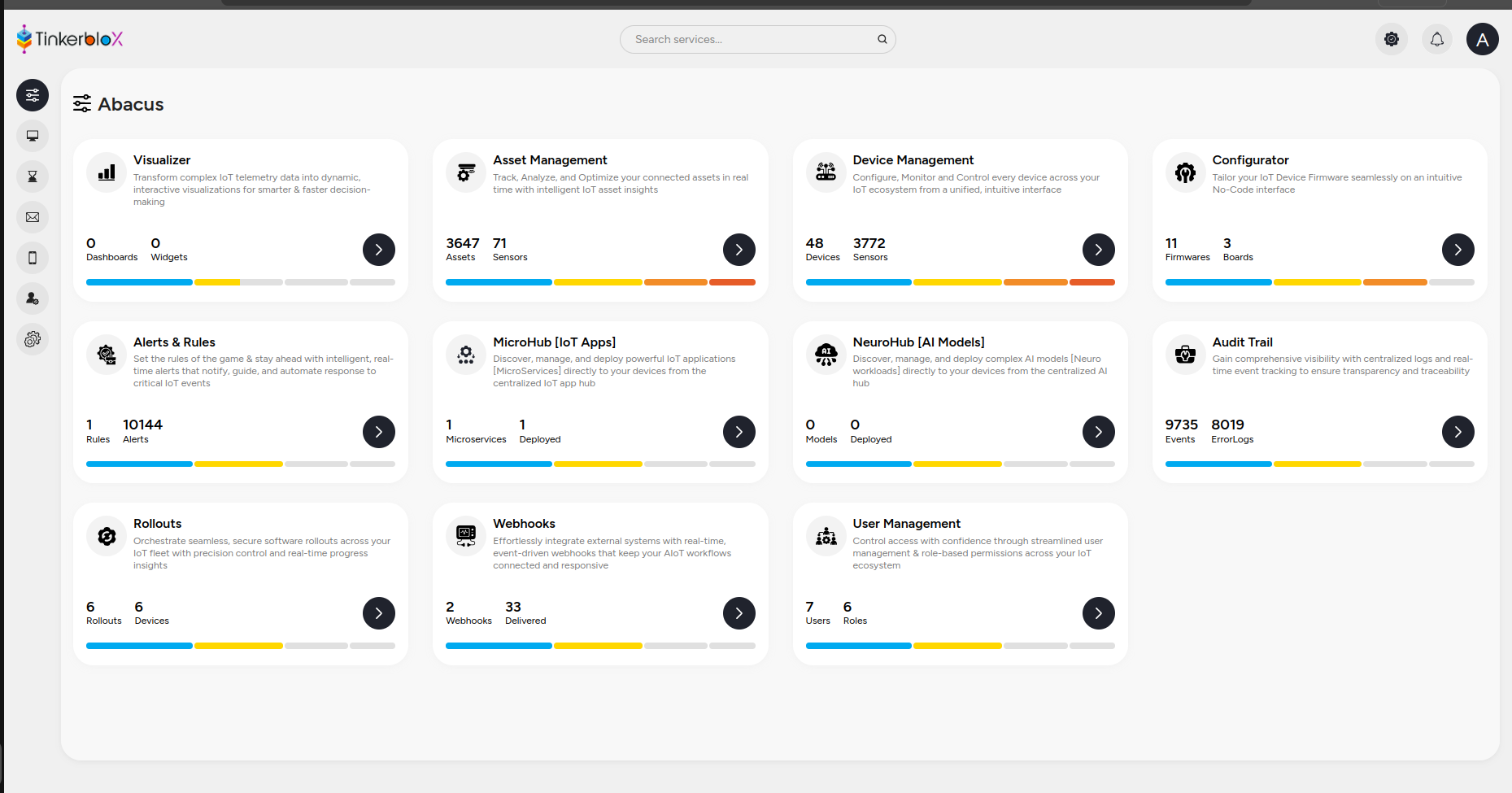1512x793 pixels.
Task: Open the hourglass sidebar icon
Action: (33, 176)
